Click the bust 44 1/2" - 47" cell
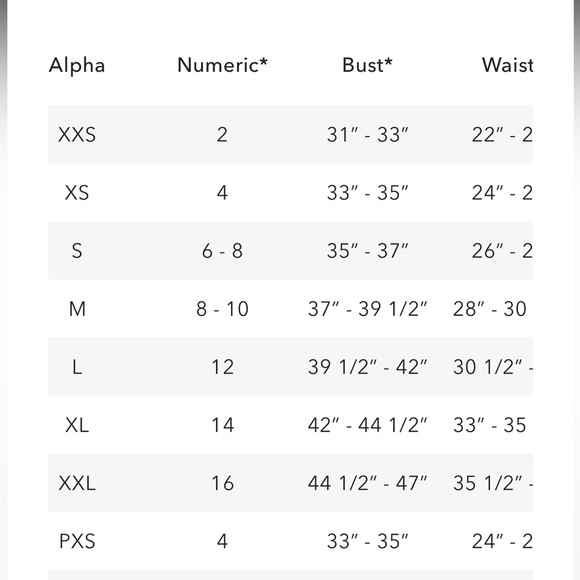The width and height of the screenshot is (580, 580). pyautogui.click(x=367, y=483)
